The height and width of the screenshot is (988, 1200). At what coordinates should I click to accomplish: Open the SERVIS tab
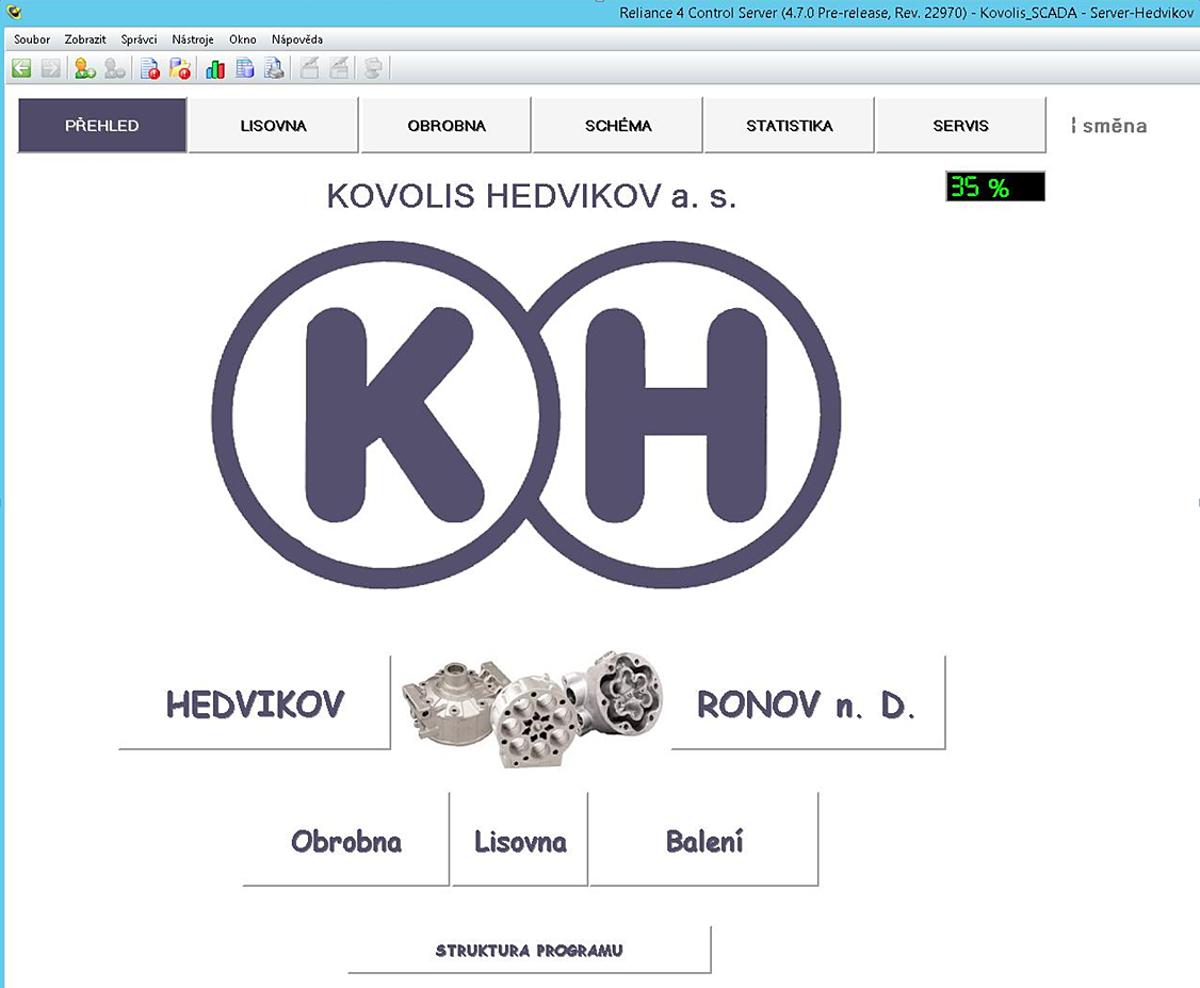coord(960,126)
